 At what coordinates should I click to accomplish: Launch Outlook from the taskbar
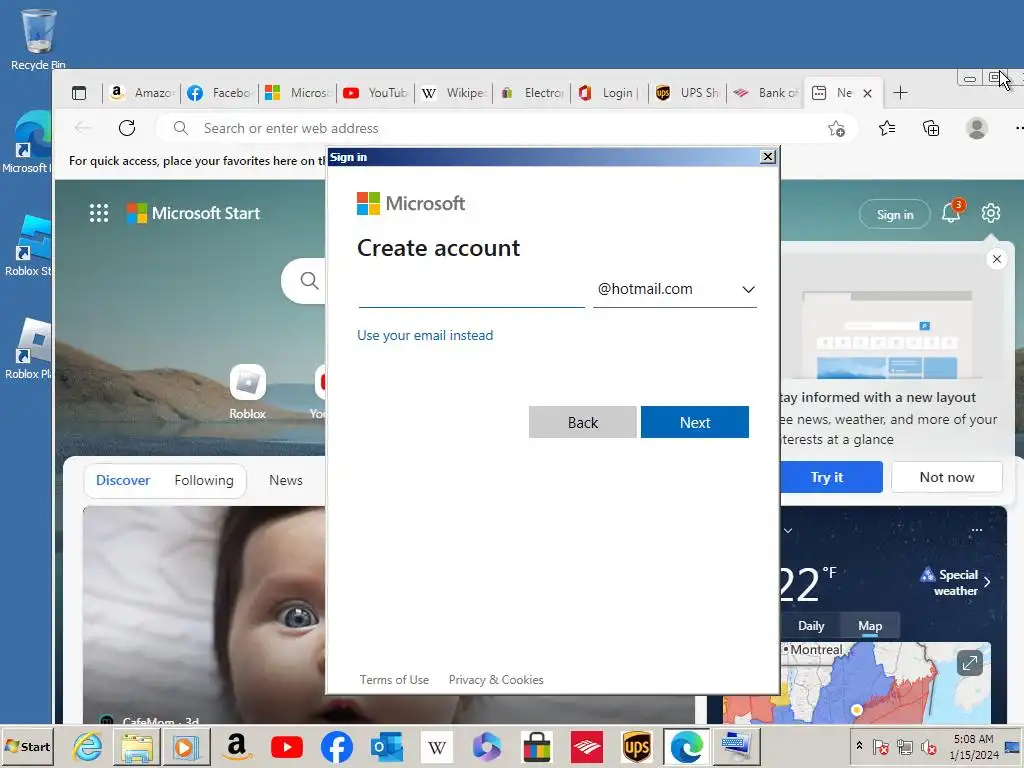coord(387,746)
